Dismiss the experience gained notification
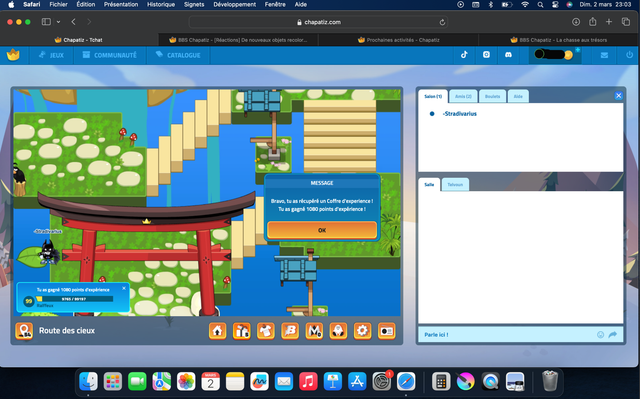The image size is (640, 399). [x=124, y=288]
